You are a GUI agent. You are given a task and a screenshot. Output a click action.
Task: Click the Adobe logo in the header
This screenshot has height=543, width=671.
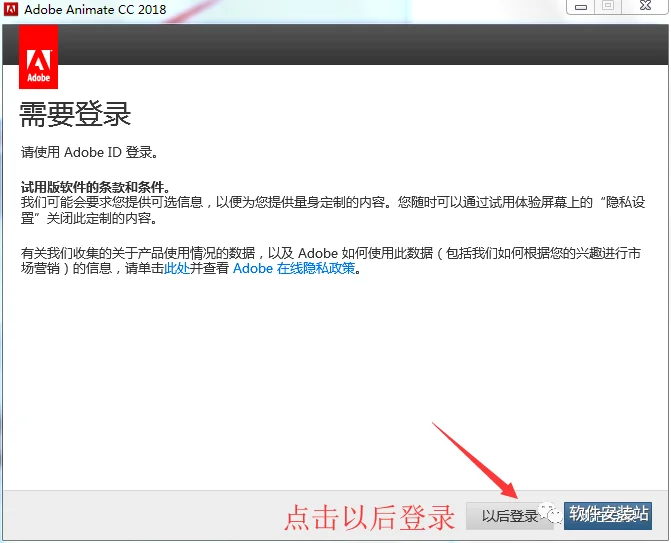pyautogui.click(x=39, y=57)
